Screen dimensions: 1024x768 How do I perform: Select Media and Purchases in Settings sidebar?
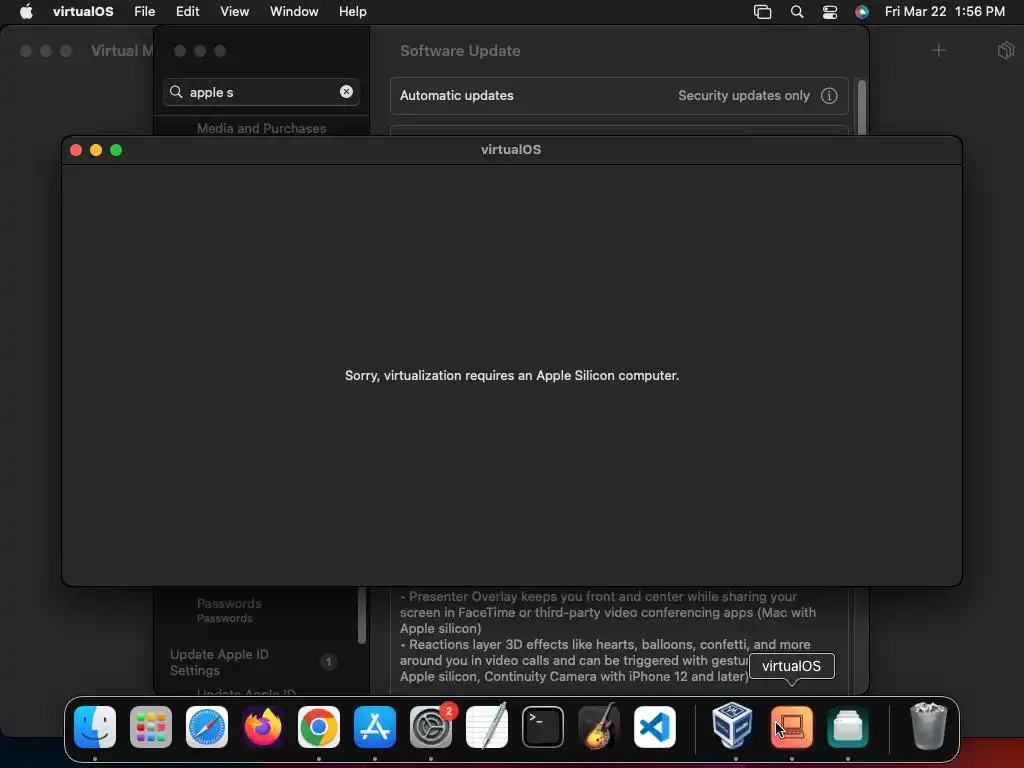261,128
